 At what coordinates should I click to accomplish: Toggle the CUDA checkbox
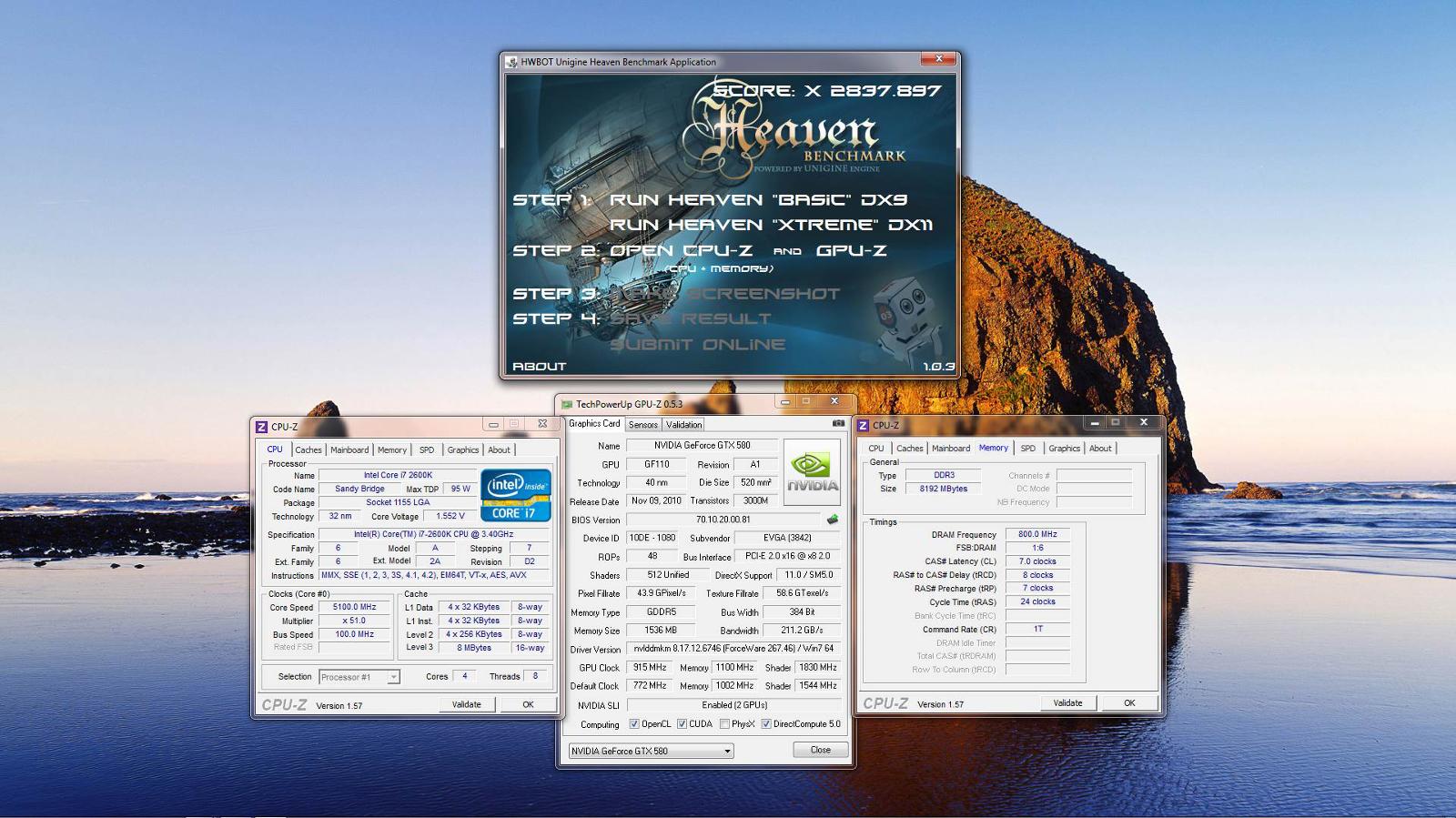coord(682,724)
